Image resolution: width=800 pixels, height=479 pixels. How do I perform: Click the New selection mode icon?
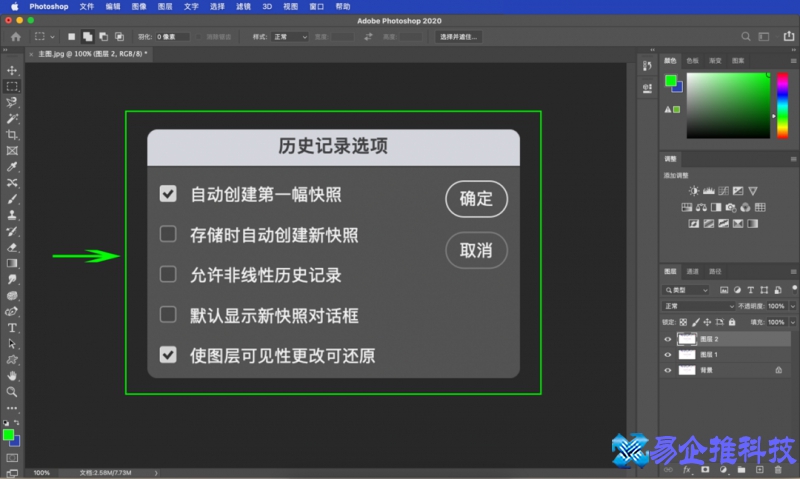(71, 37)
